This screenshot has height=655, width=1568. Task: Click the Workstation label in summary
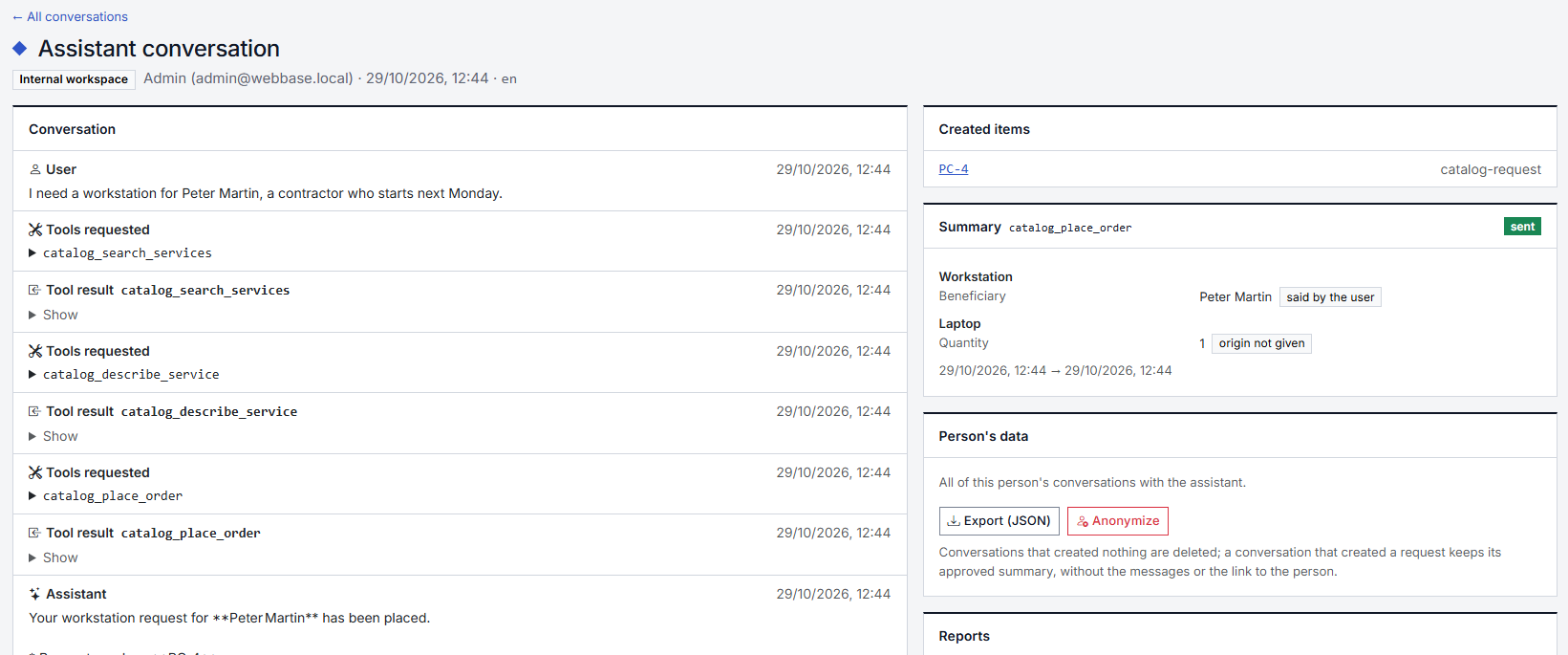976,277
